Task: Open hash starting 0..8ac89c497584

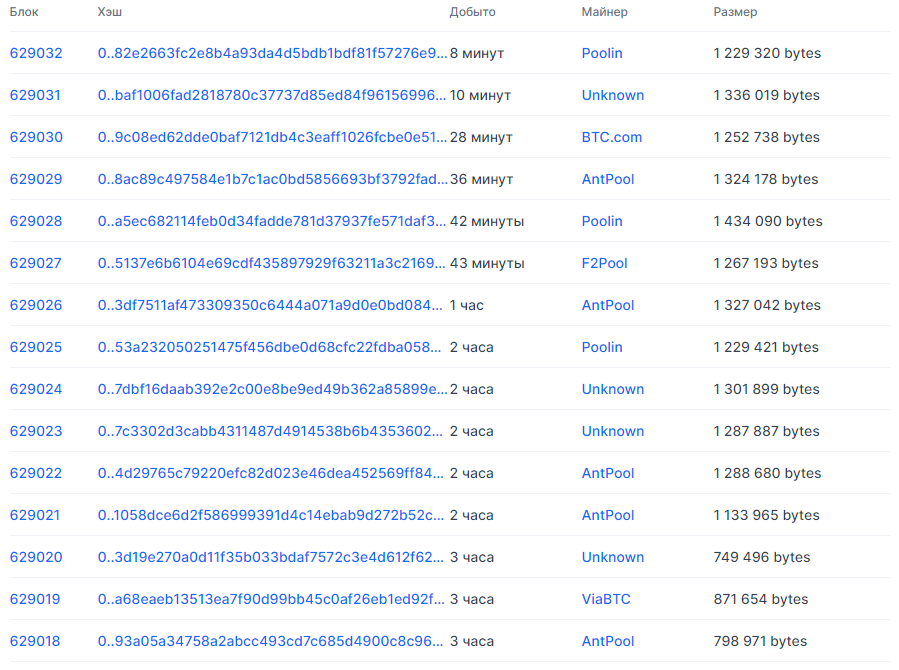Action: pyautogui.click(x=272, y=179)
